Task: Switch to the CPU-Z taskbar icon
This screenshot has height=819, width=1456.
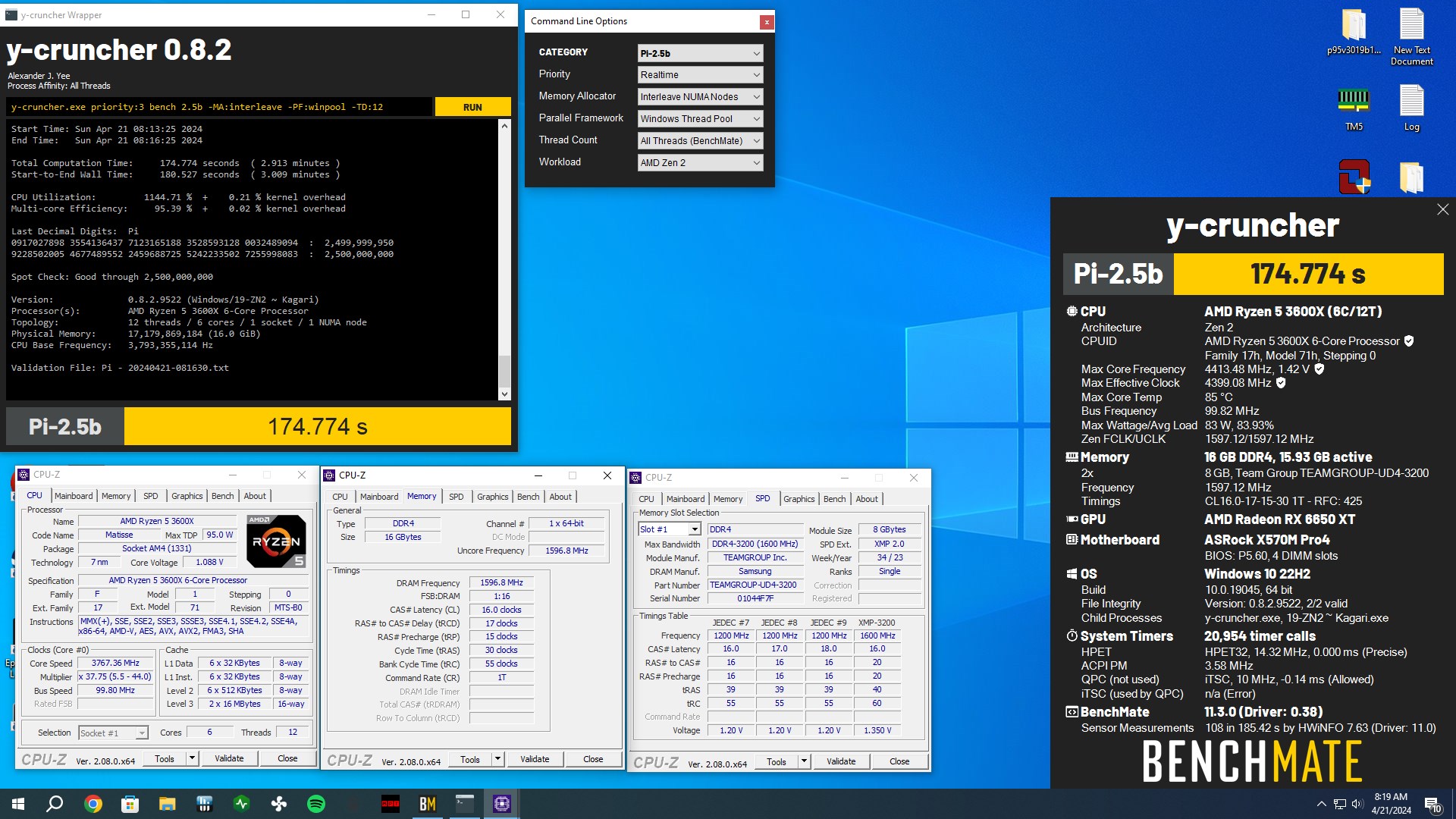Action: click(502, 804)
